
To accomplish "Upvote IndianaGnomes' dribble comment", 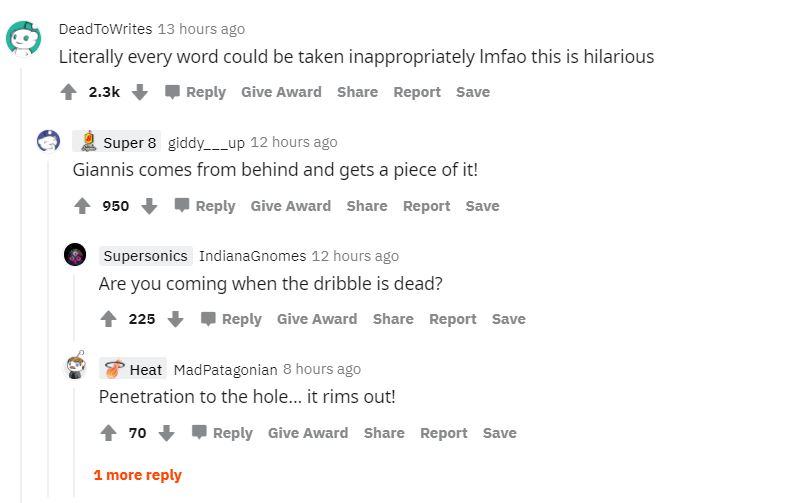I will (x=109, y=319).
